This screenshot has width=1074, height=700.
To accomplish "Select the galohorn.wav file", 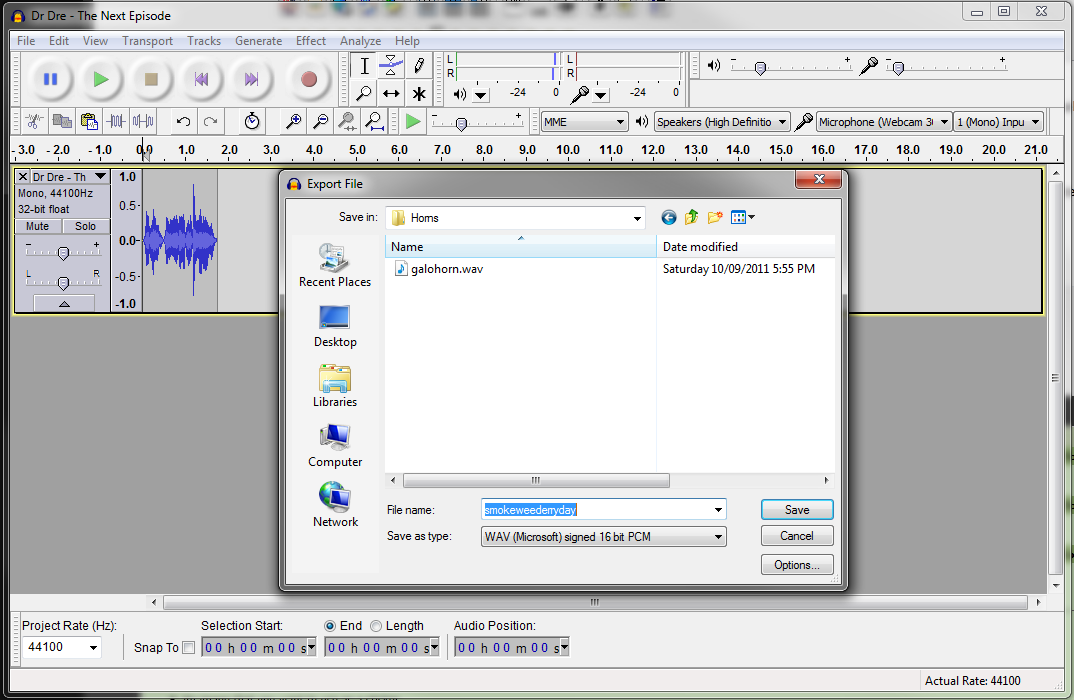I will [439, 269].
